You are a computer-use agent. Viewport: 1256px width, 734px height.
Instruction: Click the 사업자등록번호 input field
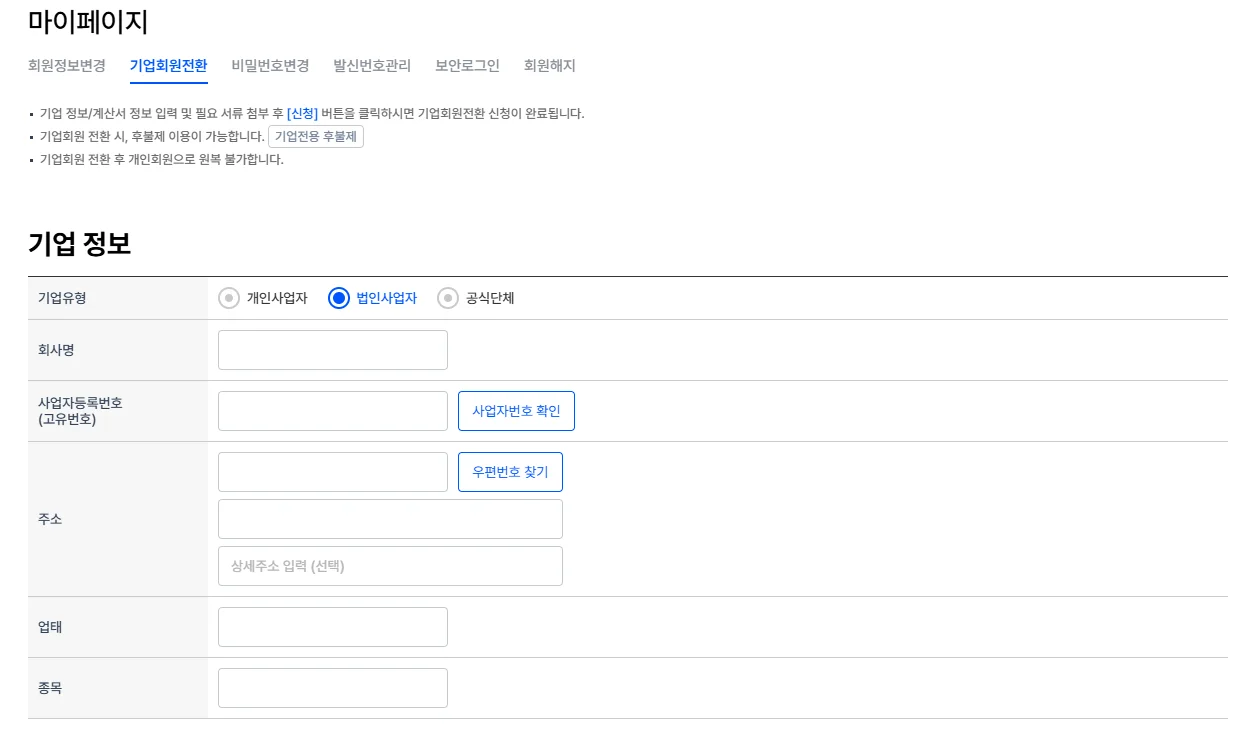pos(332,411)
